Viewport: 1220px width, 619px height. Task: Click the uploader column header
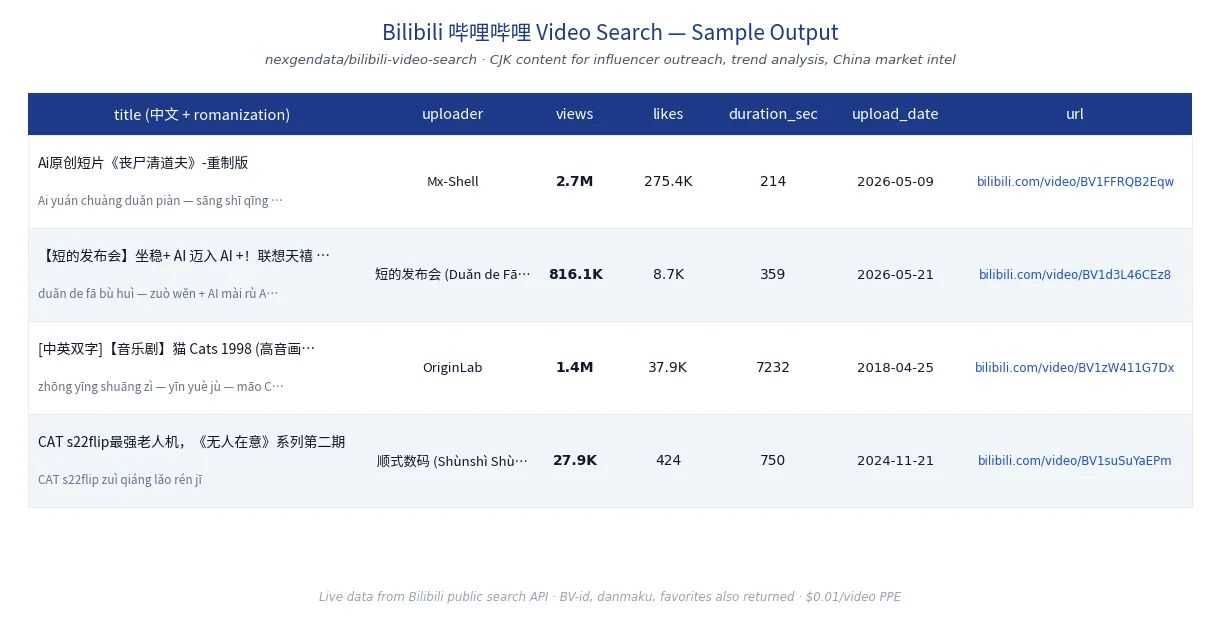tap(452, 114)
